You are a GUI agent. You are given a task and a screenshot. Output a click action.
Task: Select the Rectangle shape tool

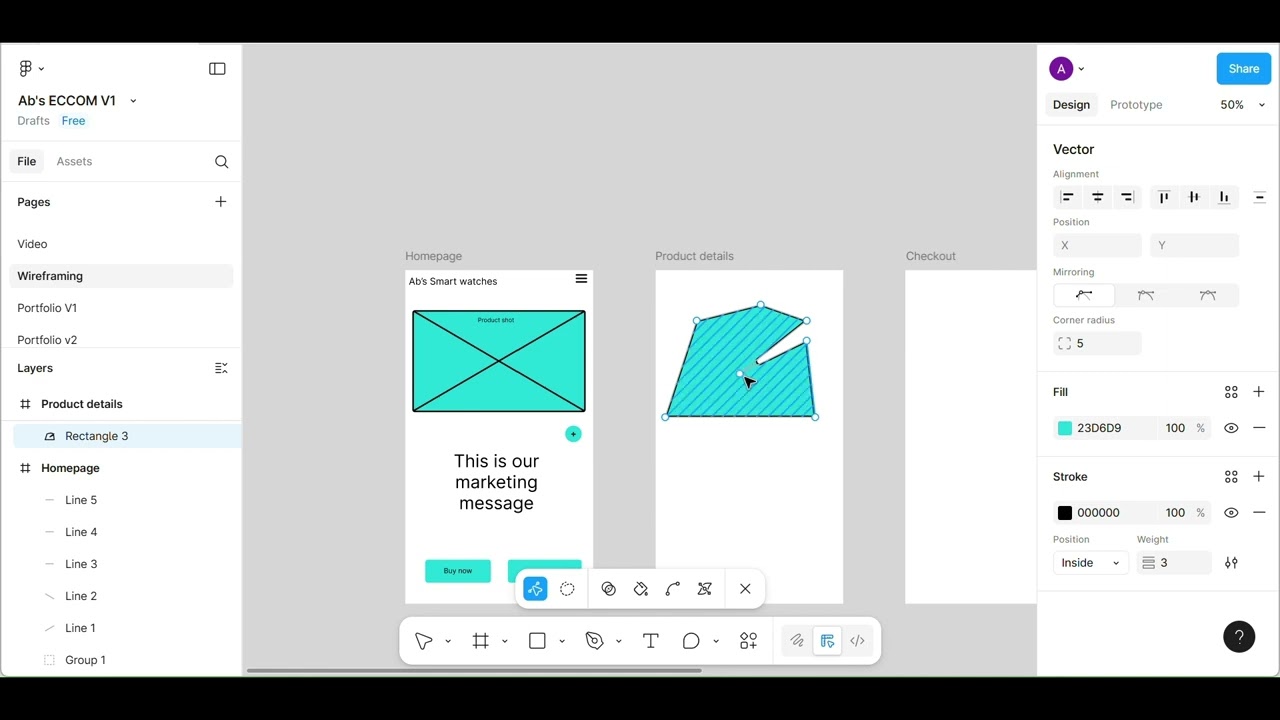tap(537, 641)
